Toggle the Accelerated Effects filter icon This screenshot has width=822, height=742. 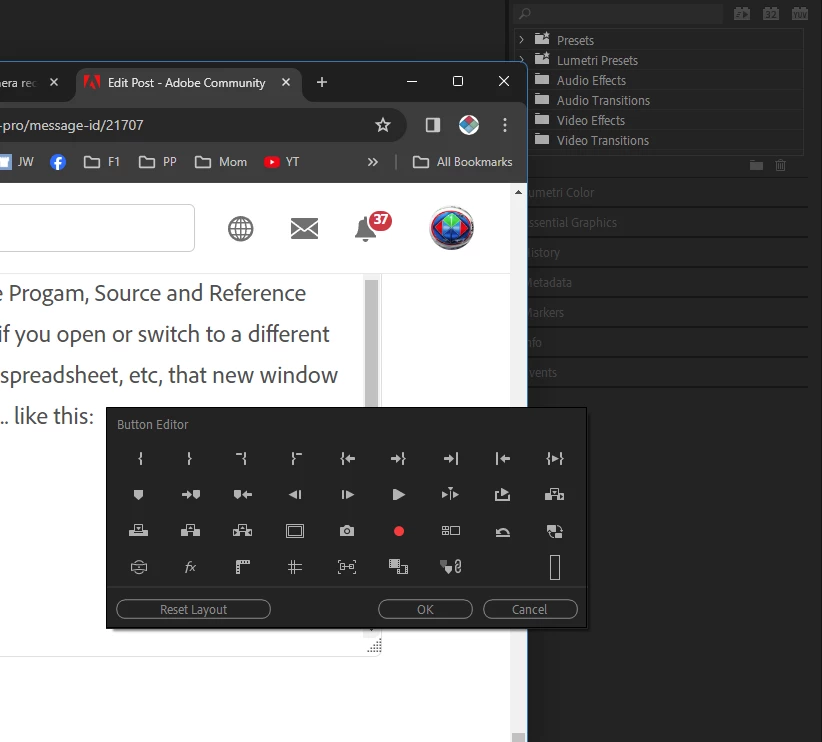pyautogui.click(x=742, y=14)
